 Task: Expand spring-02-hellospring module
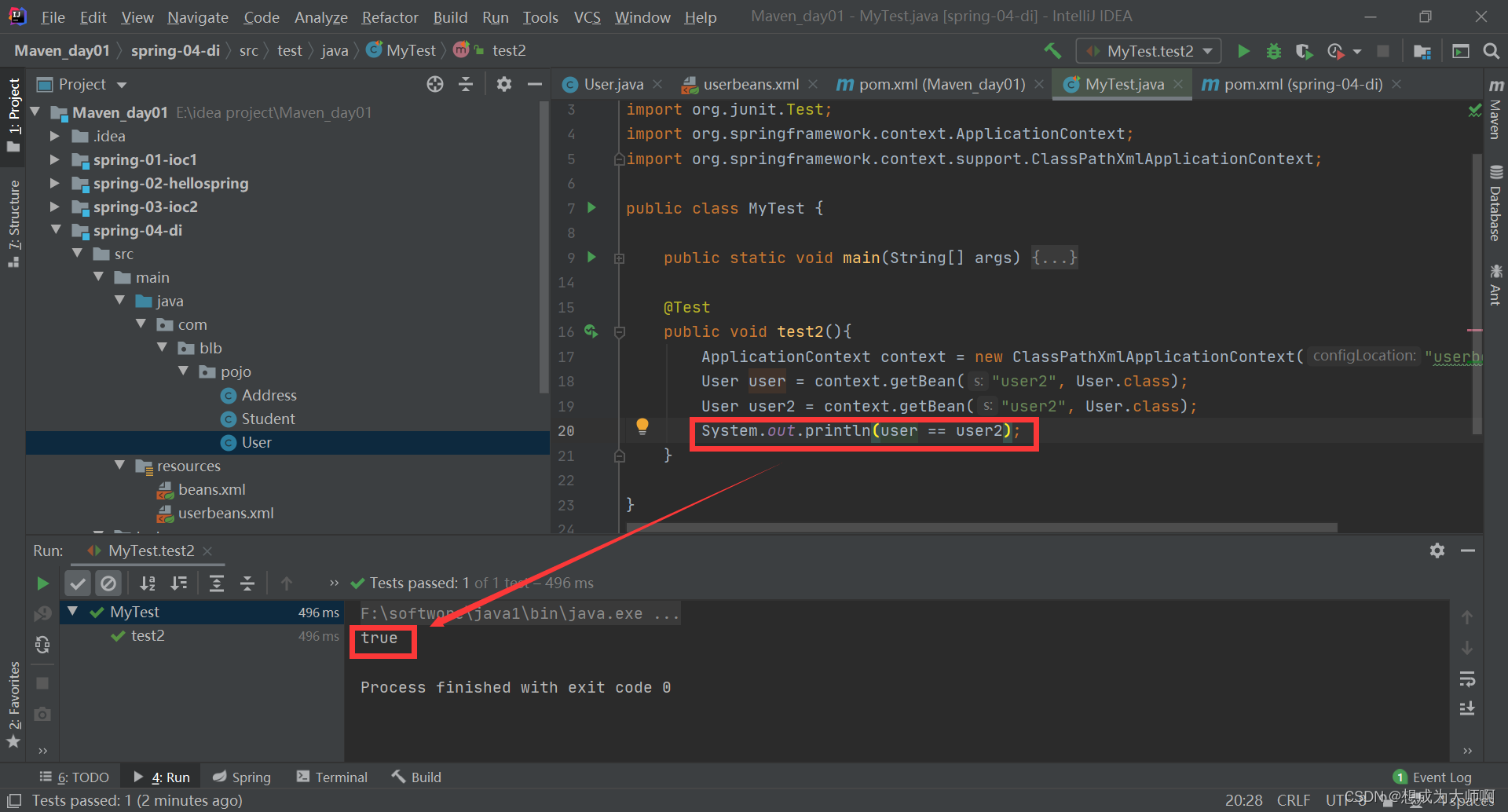coord(54,184)
